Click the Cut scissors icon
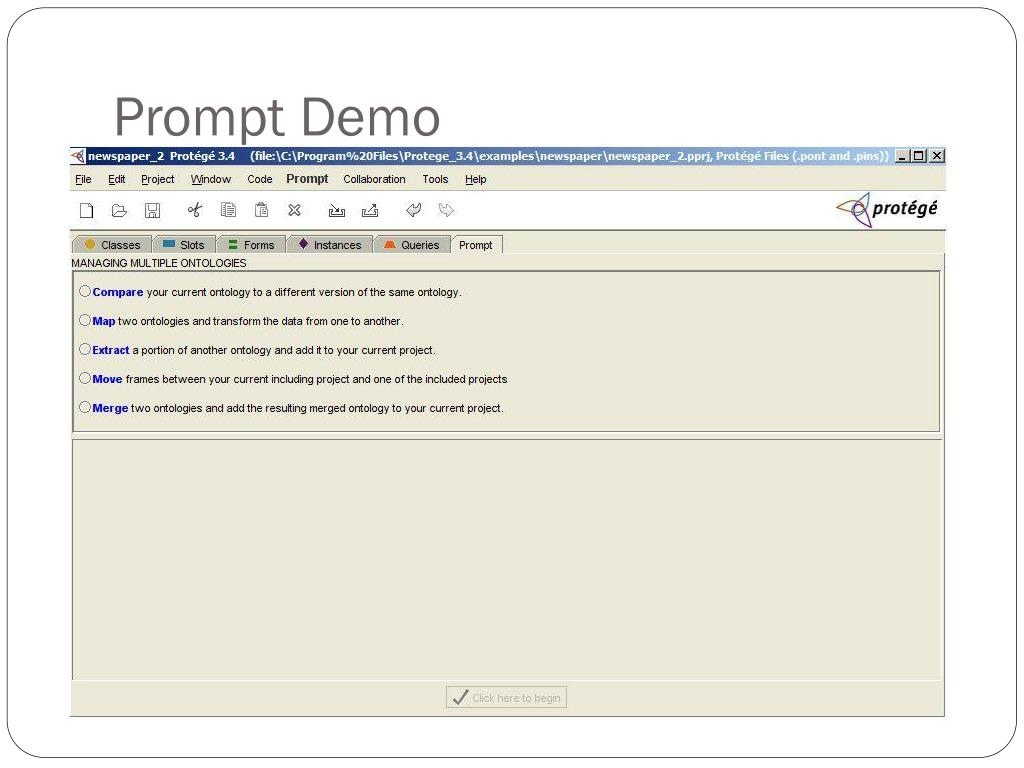 [x=195, y=210]
